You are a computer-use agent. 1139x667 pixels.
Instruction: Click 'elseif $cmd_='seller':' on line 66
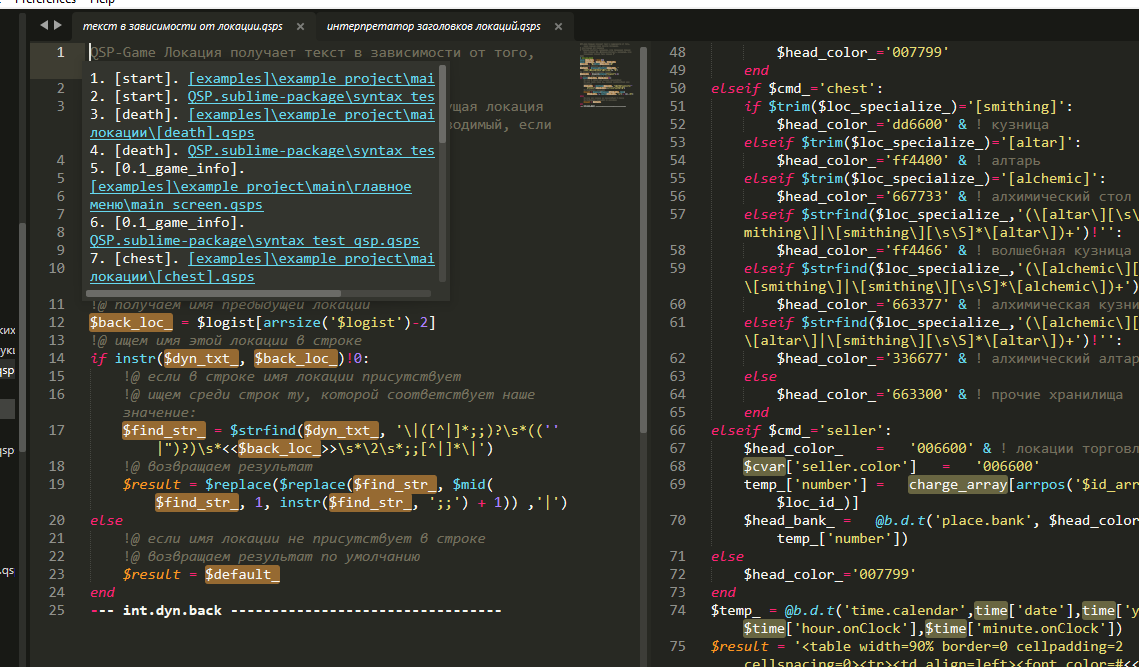[x=801, y=429]
